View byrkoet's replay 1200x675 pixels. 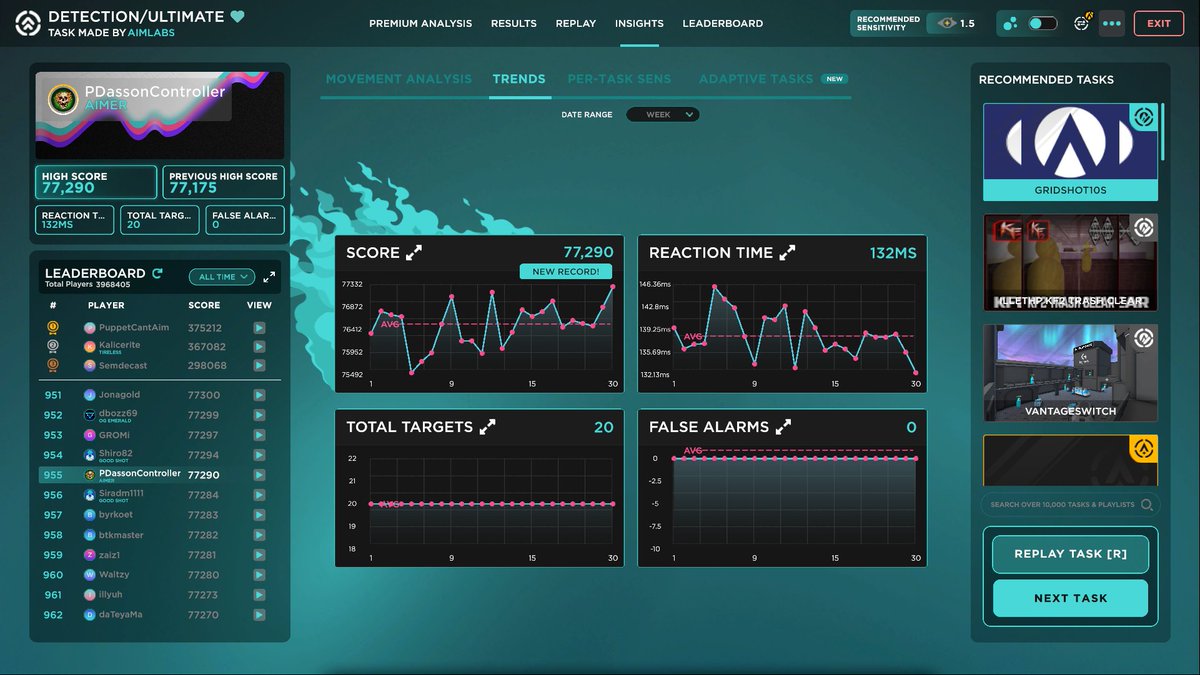pyautogui.click(x=259, y=515)
